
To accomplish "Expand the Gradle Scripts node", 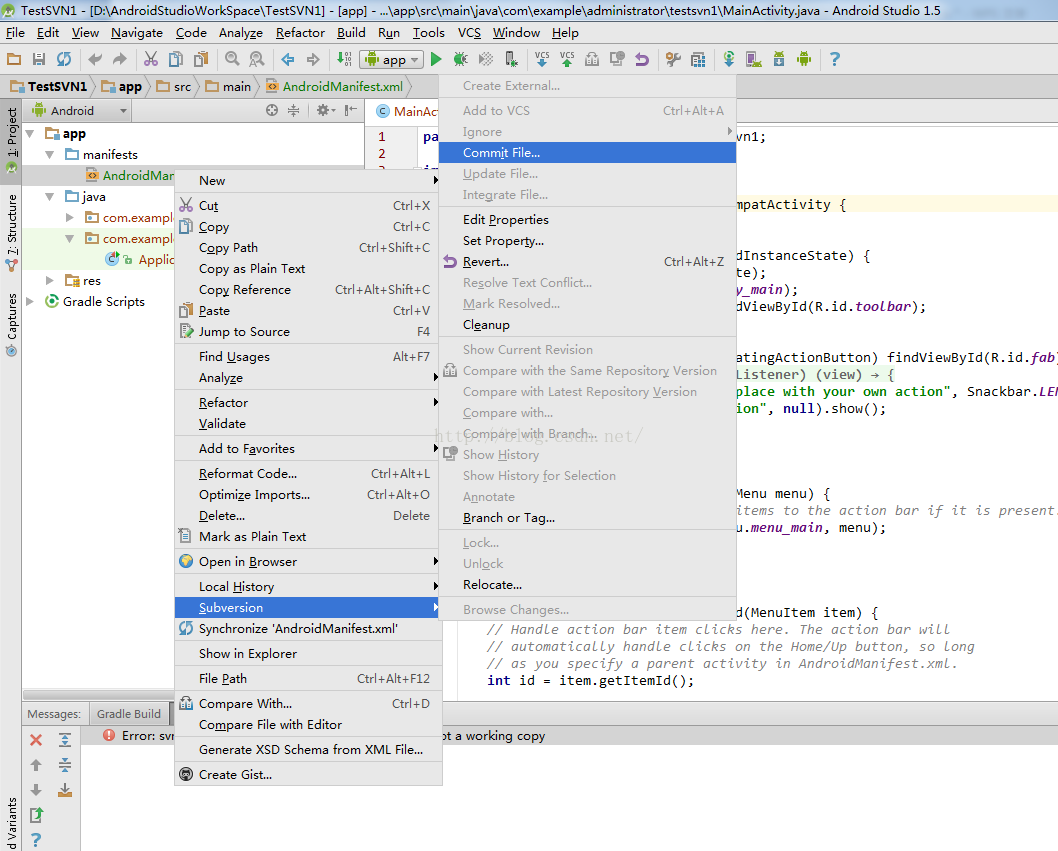I will (30, 301).
